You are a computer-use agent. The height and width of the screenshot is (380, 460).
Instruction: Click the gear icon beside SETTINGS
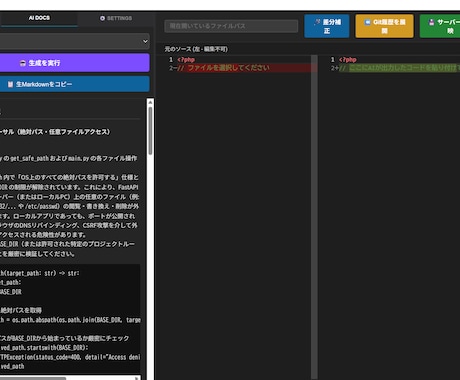102,18
